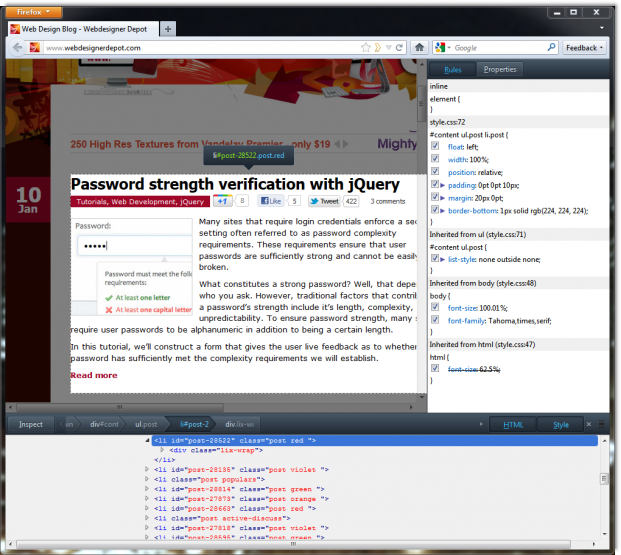Expand the list-style shorthand property
Viewport: 621px width, 555px height.
[443, 259]
